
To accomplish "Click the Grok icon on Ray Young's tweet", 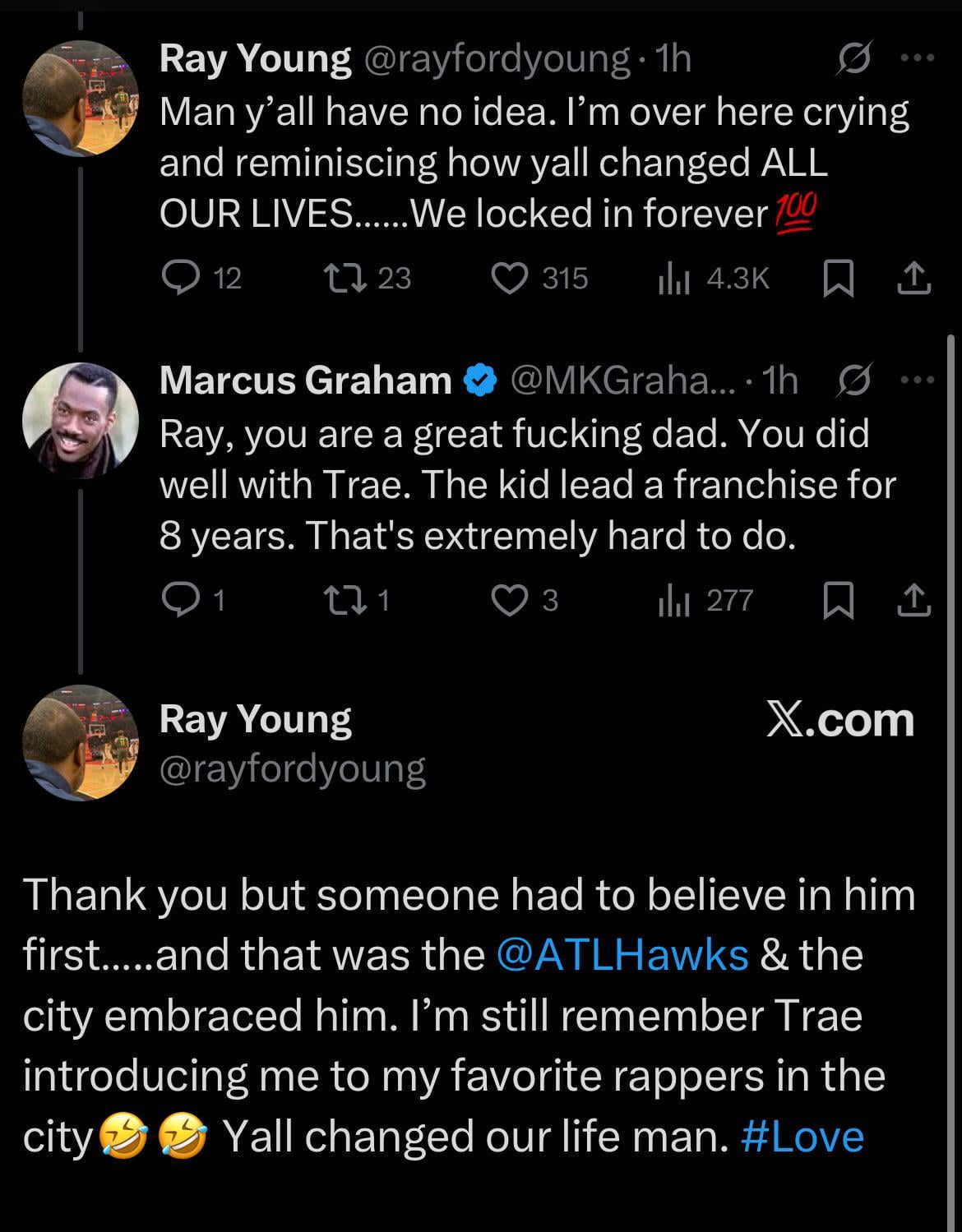I will coord(853,58).
